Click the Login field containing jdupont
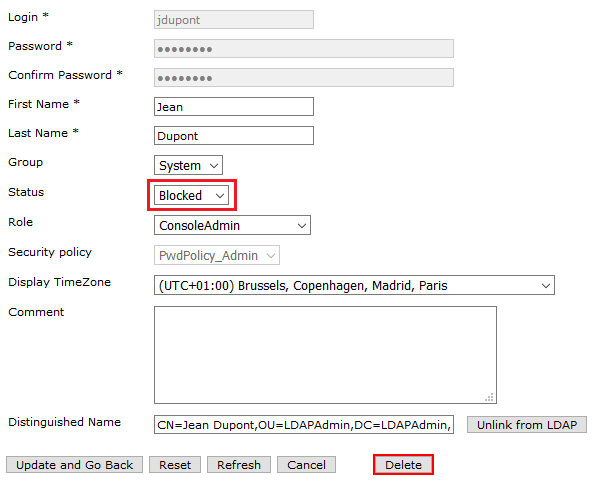 [234, 19]
